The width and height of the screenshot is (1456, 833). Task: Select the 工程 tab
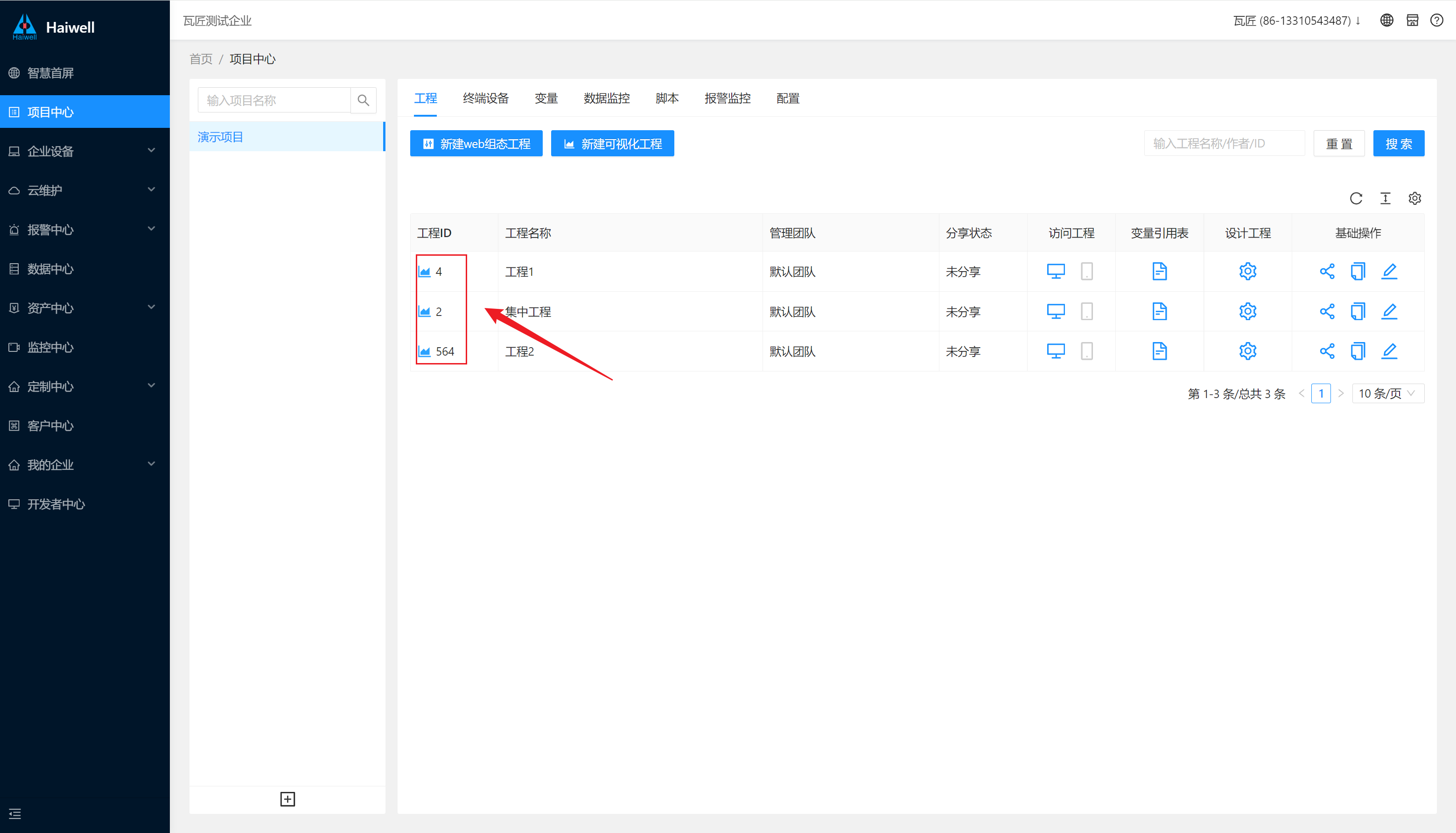tap(425, 98)
